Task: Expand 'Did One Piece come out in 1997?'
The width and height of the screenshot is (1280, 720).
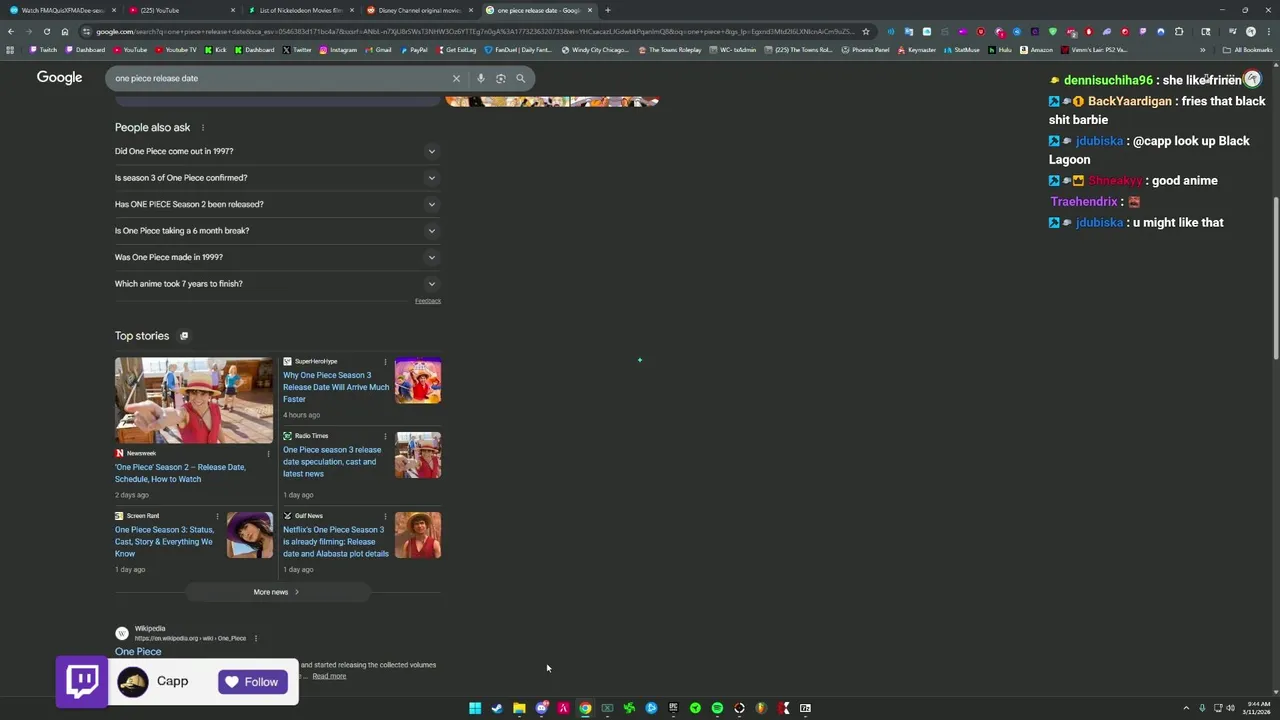Action: (277, 152)
